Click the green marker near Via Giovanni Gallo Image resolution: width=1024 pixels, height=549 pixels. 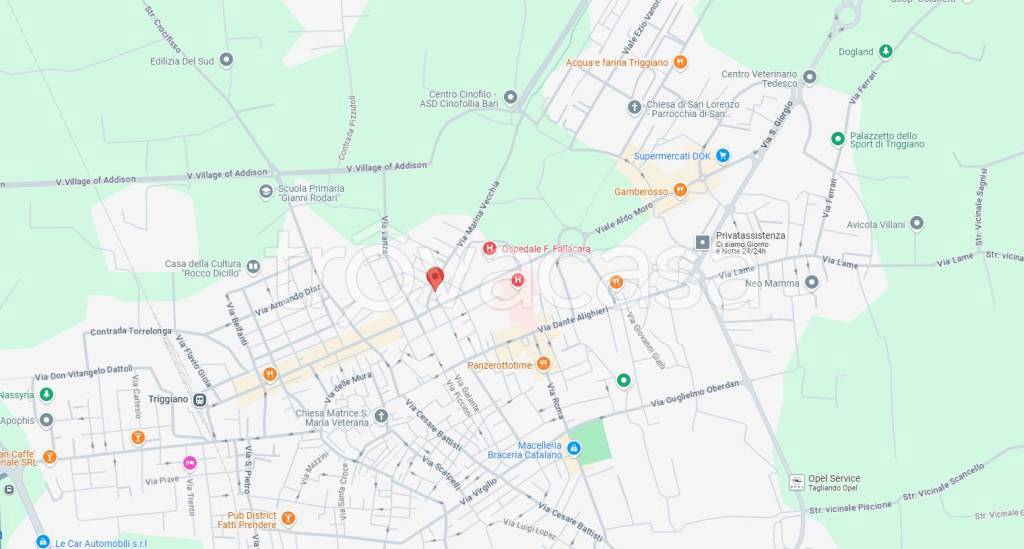(624, 380)
